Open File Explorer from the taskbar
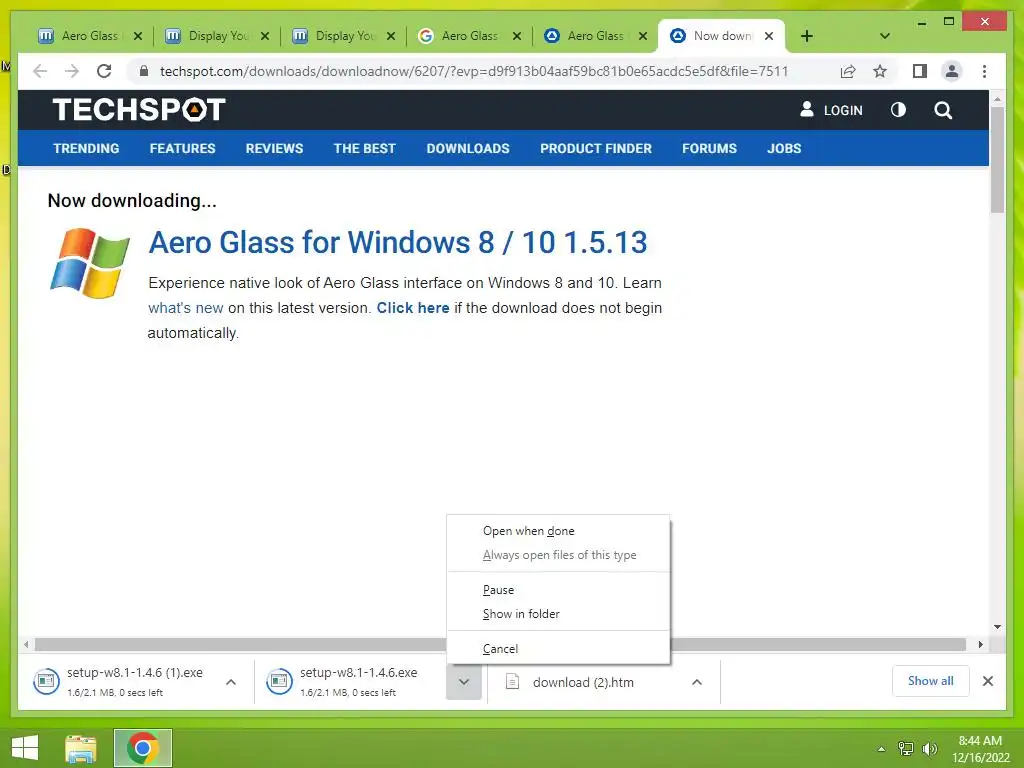 pos(80,748)
